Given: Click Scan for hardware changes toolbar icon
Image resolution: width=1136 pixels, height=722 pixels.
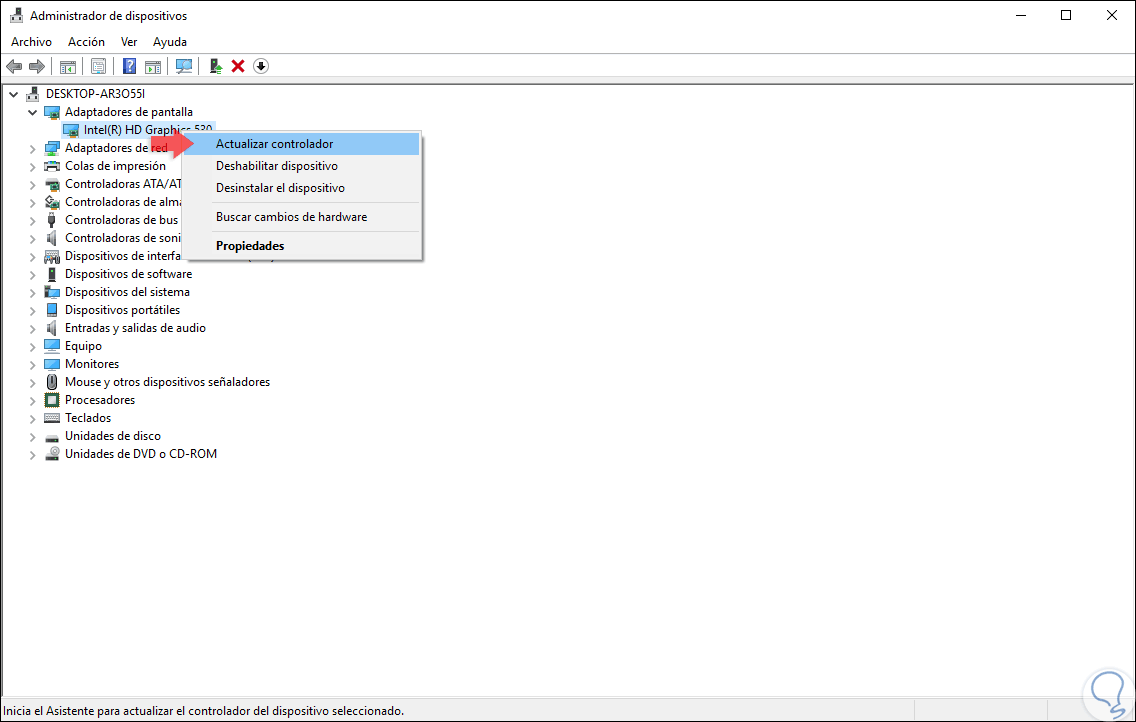Looking at the screenshot, I should pos(185,66).
